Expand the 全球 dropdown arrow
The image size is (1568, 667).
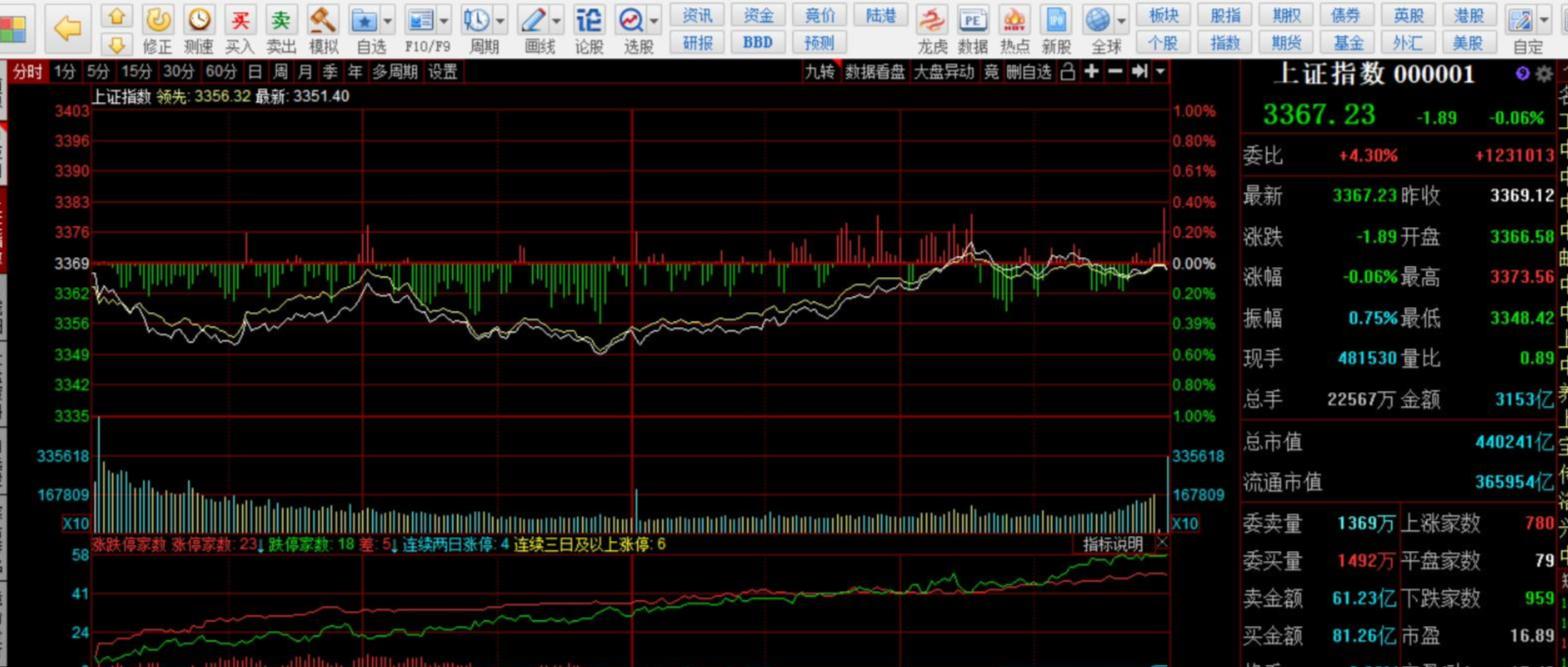(1121, 20)
